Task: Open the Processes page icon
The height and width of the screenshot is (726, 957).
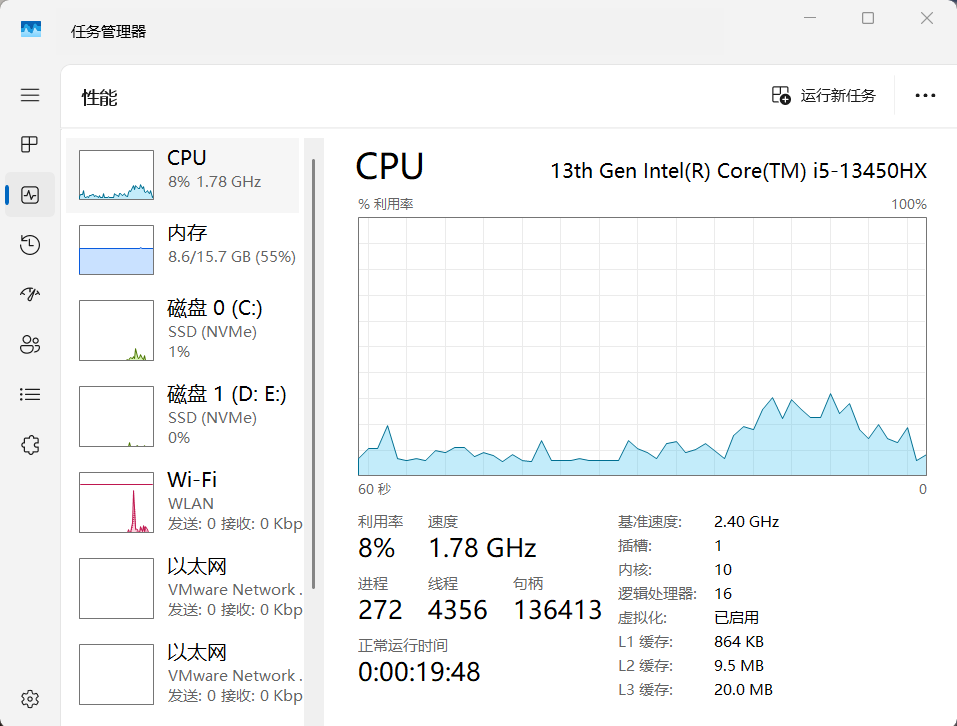Action: 30,145
